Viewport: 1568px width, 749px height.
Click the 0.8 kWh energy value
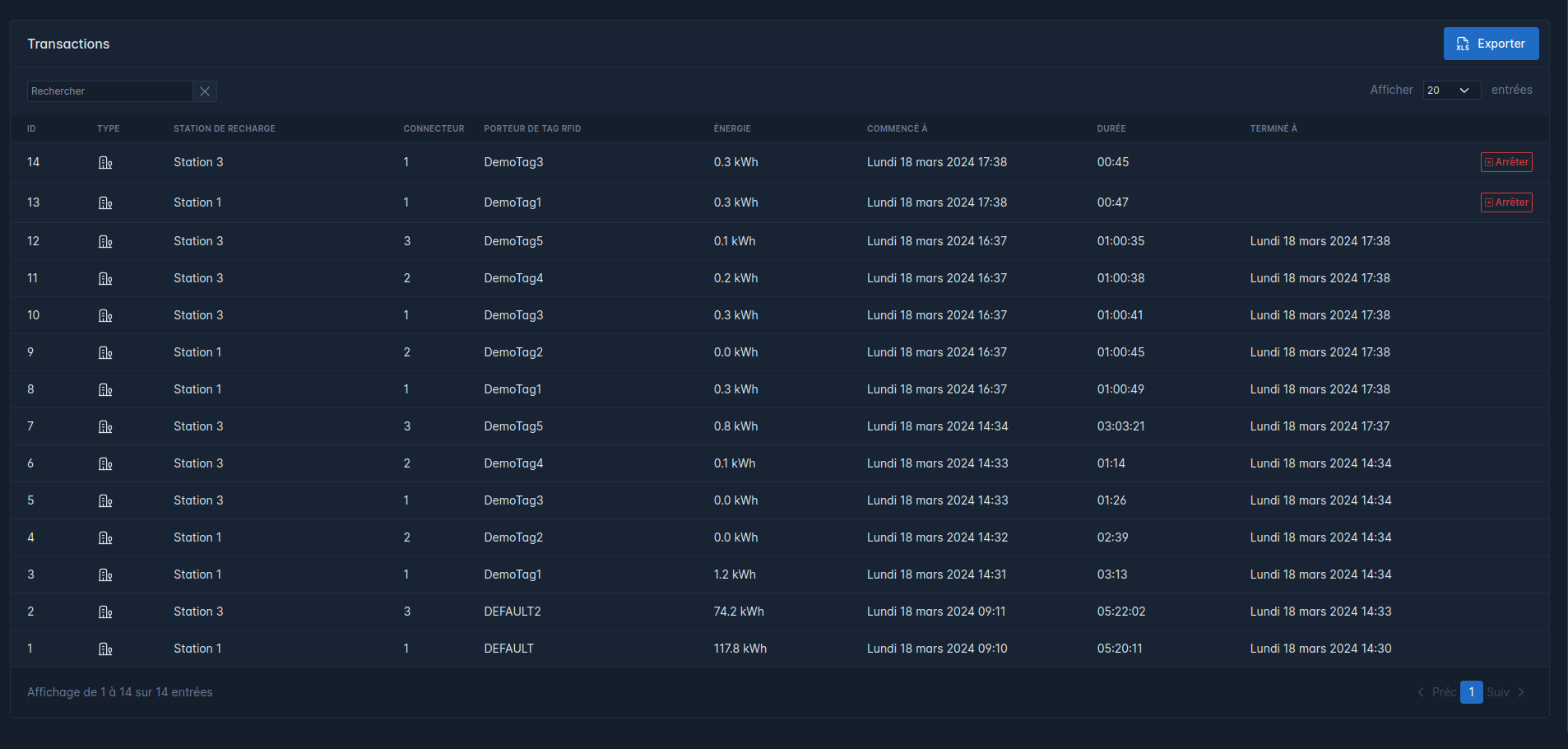point(736,426)
